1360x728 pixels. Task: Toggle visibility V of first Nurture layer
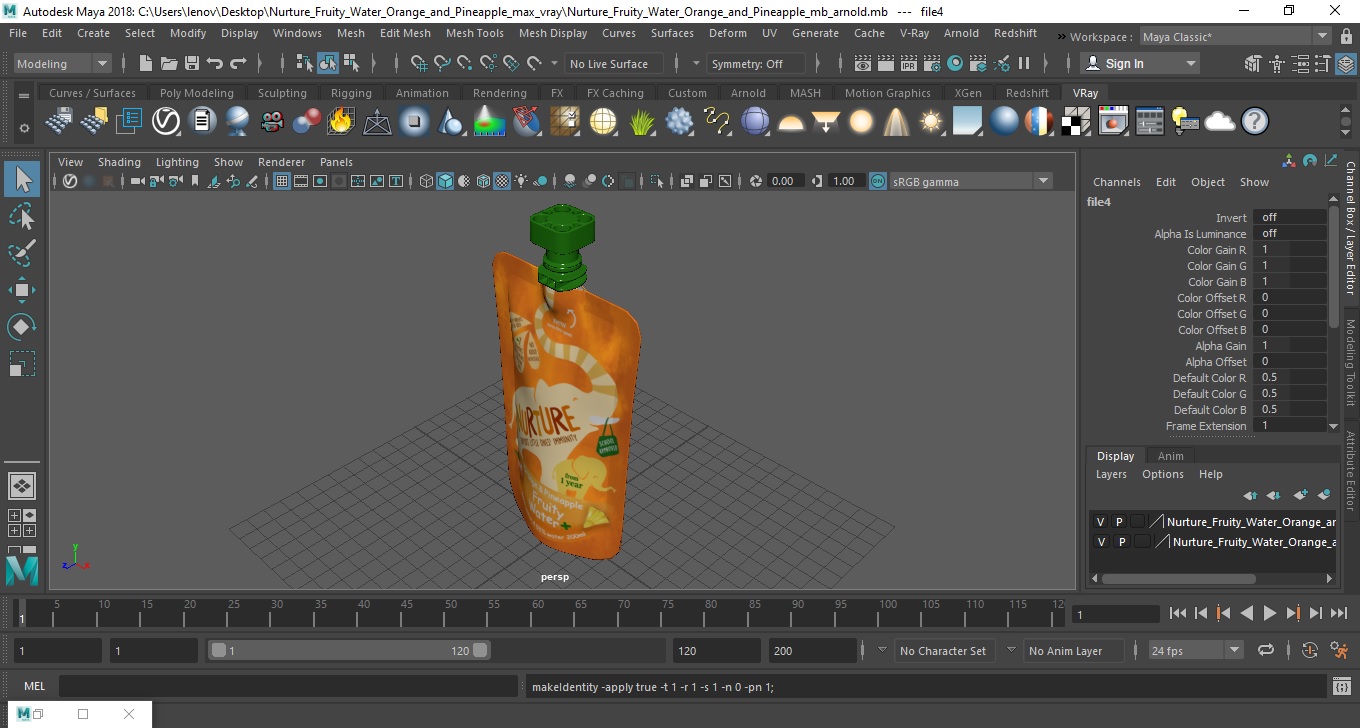click(1101, 522)
